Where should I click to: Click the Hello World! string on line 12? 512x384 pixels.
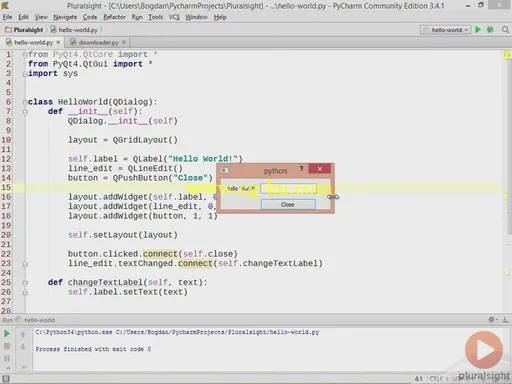coord(203,159)
